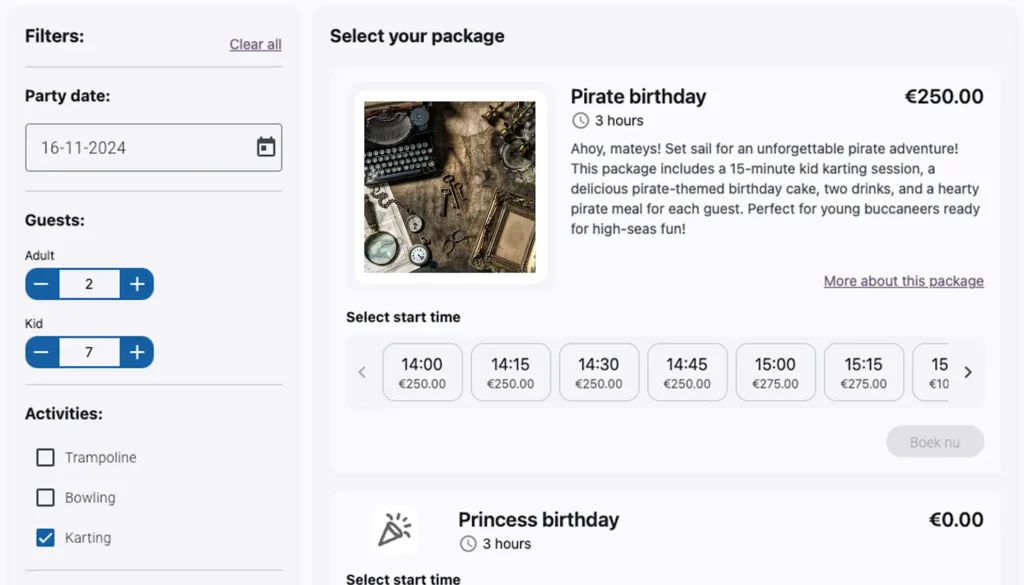Uncheck the Karting activity filter
Screen dimensions: 1024x585
(45, 538)
